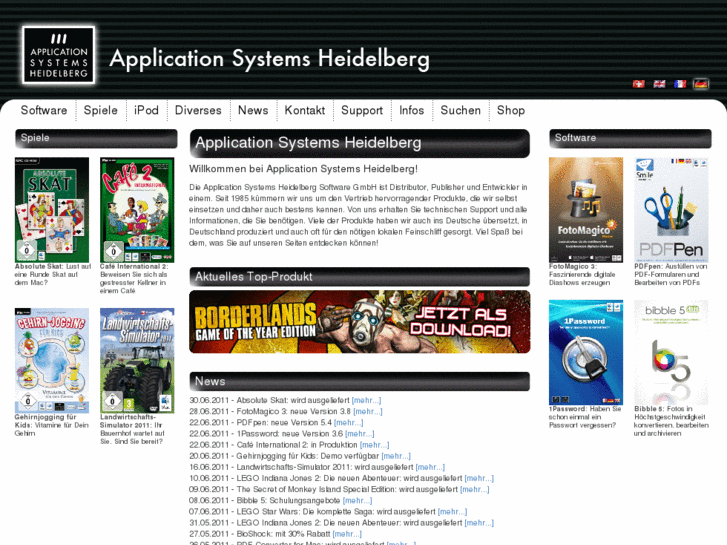
Task: Open the 1Password caption link
Action: (x=585, y=417)
